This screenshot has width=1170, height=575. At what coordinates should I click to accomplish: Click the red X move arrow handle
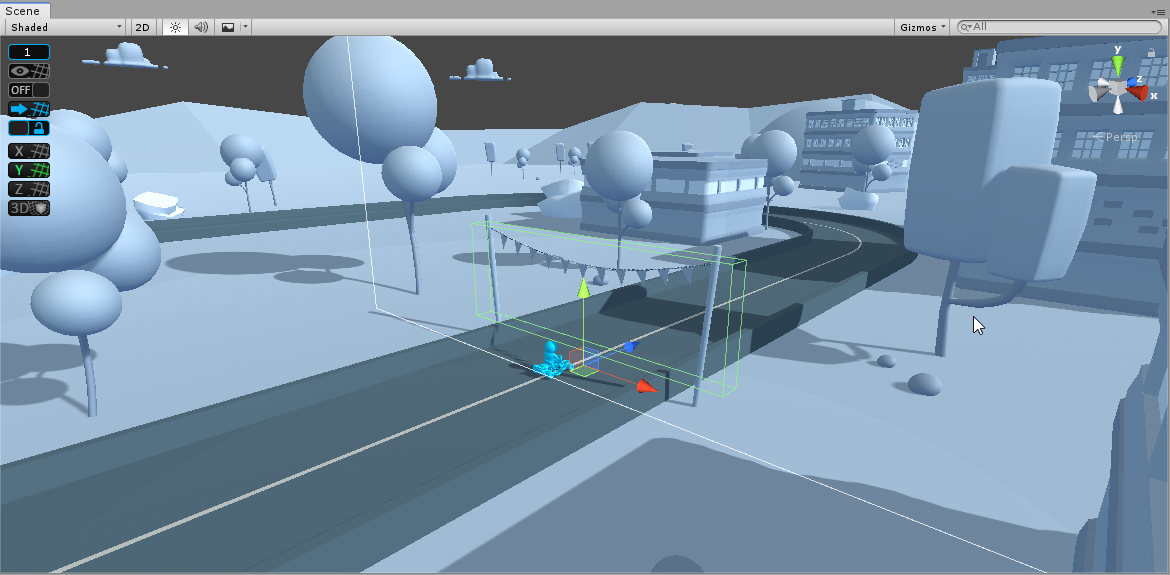click(x=646, y=385)
